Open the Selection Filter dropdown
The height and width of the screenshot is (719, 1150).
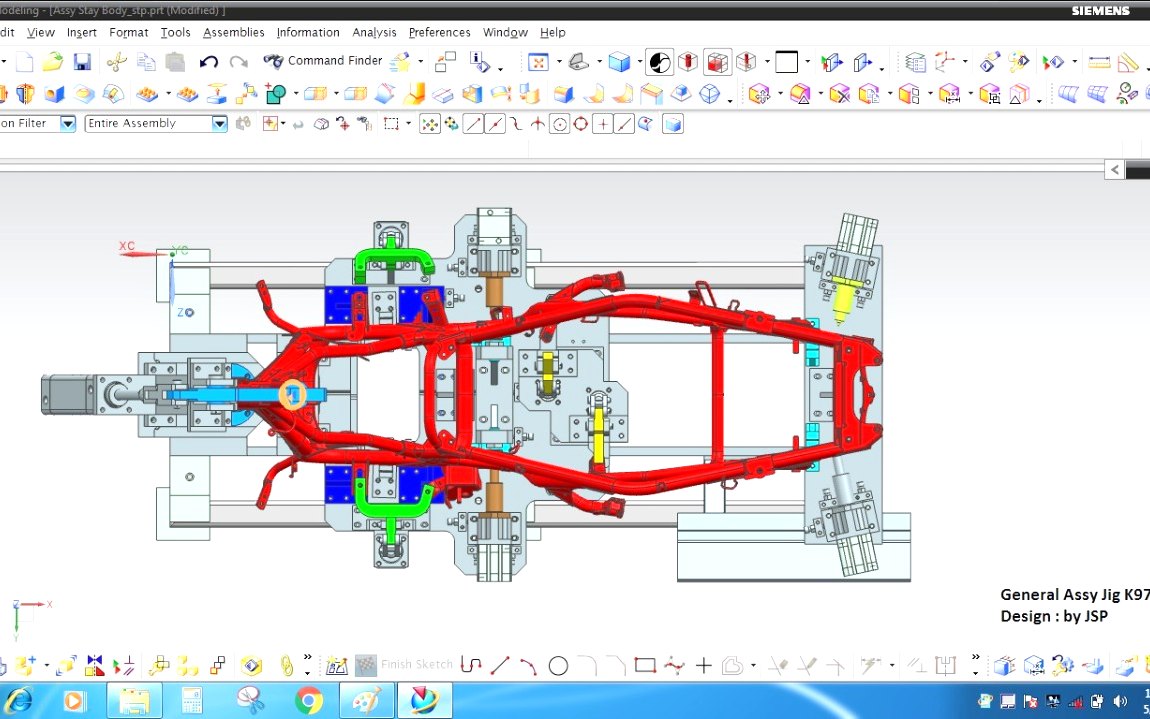67,123
